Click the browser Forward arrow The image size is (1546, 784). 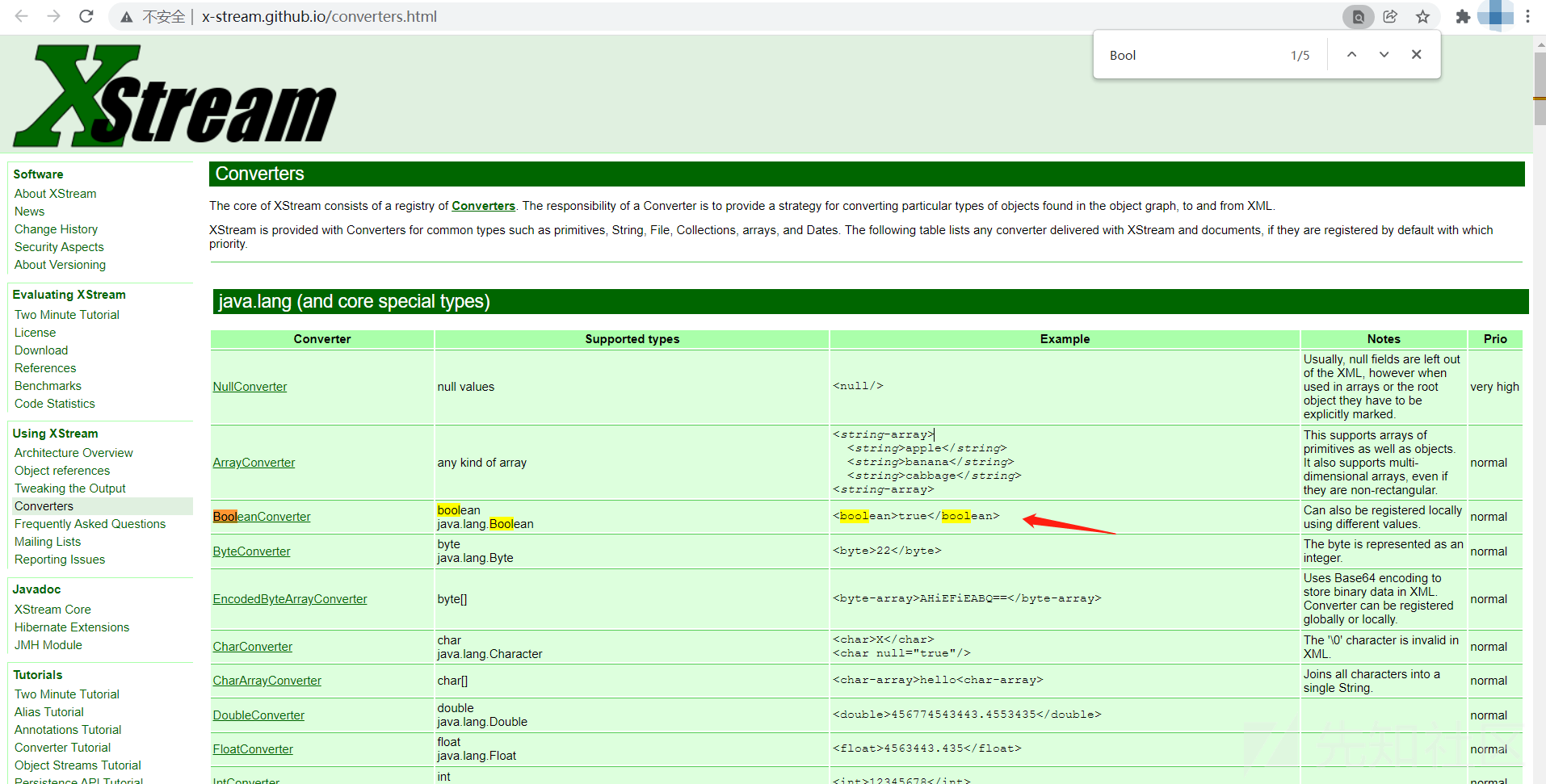point(54,16)
